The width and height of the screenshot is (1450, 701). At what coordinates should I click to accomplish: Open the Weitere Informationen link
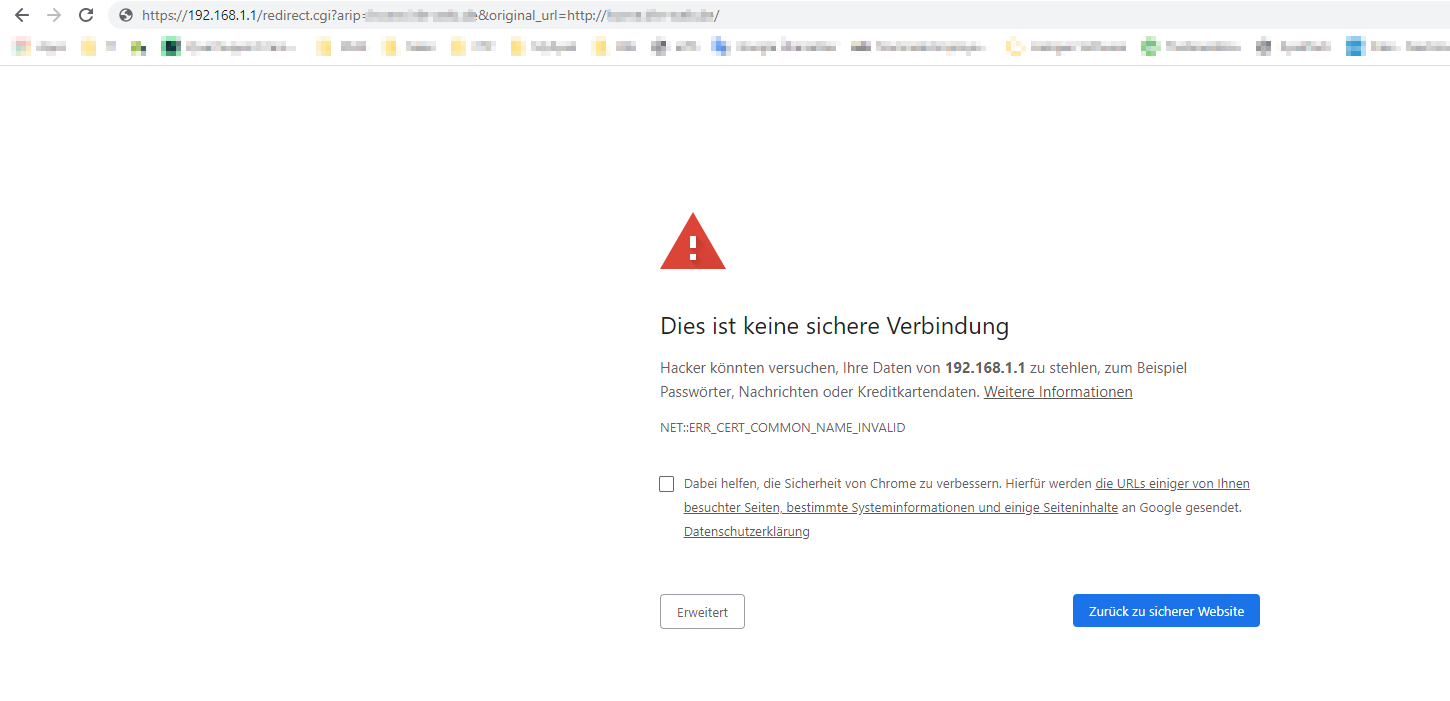pyautogui.click(x=1058, y=392)
